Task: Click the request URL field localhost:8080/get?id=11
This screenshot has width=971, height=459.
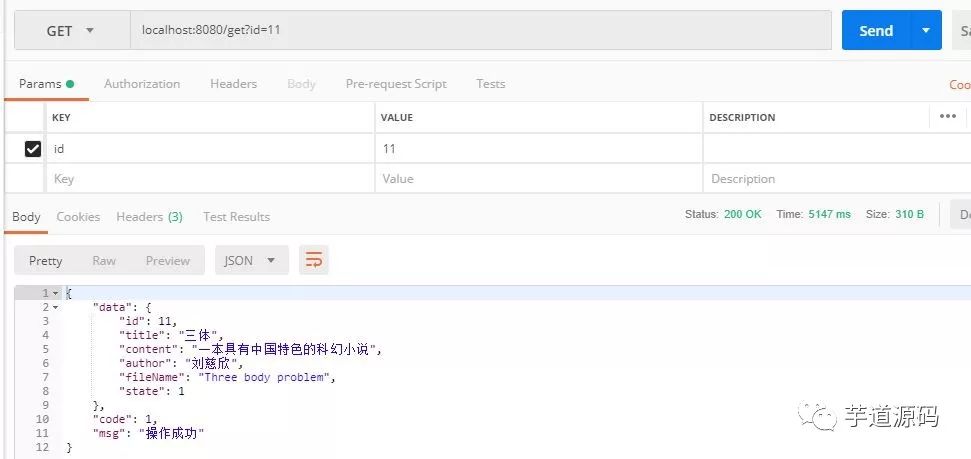Action: click(x=481, y=30)
